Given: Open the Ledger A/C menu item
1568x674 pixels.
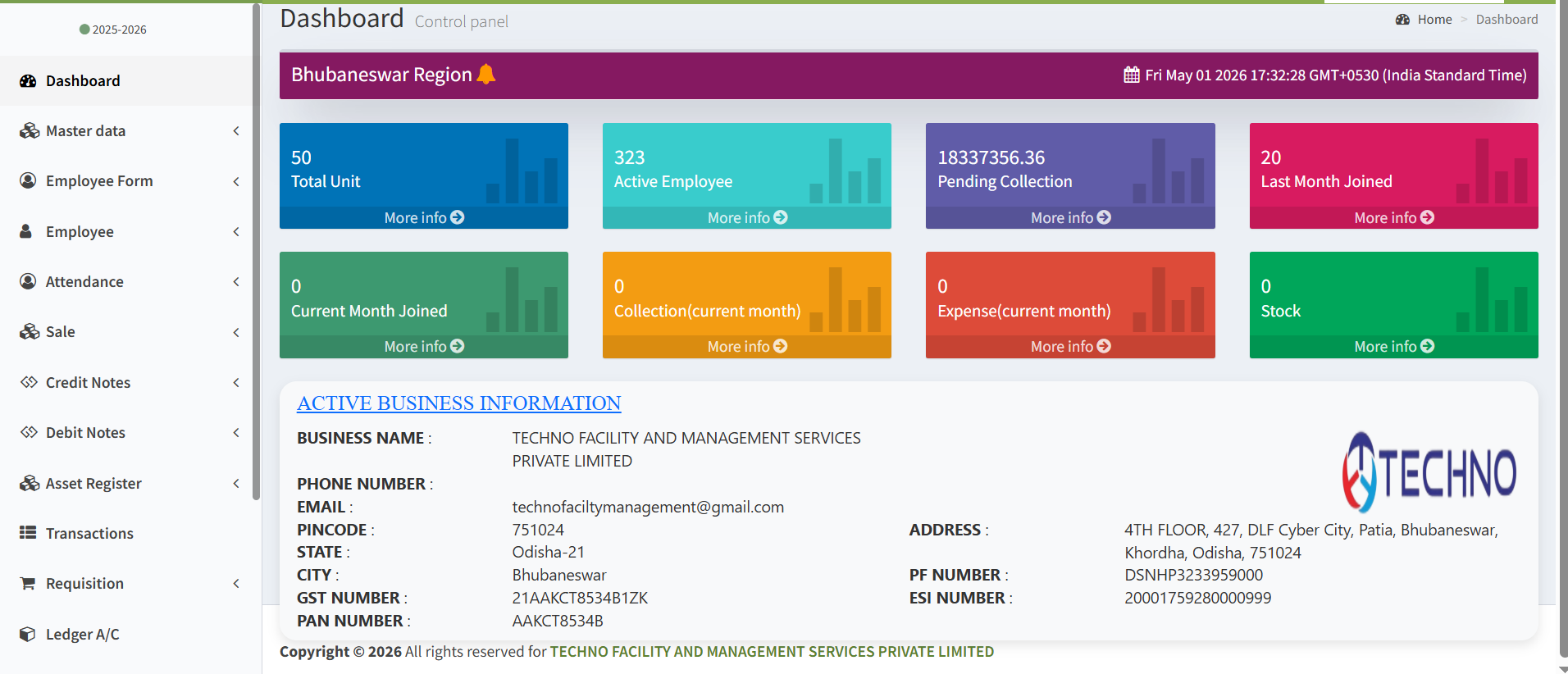Looking at the screenshot, I should (x=126, y=634).
